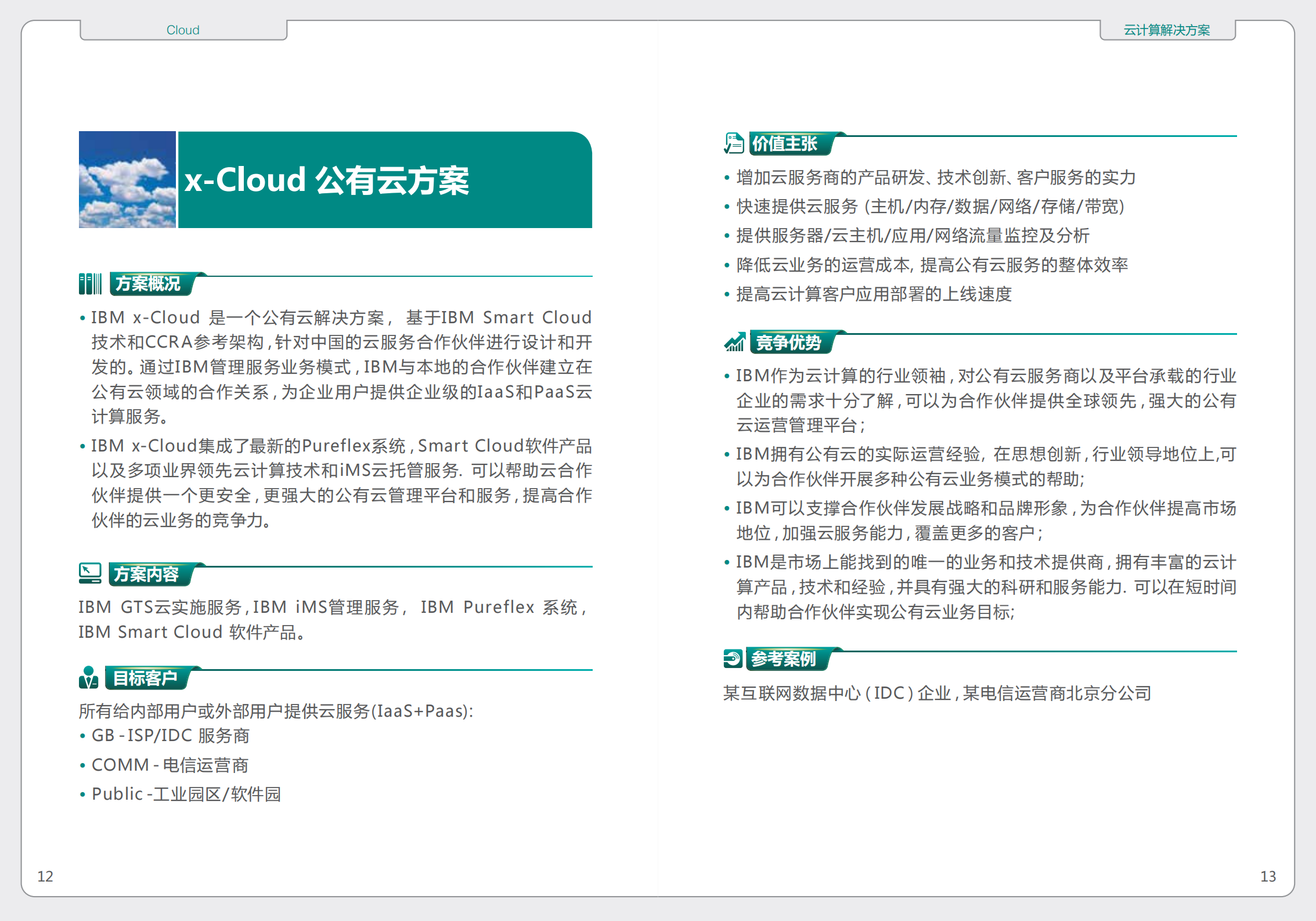The width and height of the screenshot is (1316, 921).
Task: Toggle the bullet beside GB - ISP/IDC 服务商
Action: (x=83, y=736)
